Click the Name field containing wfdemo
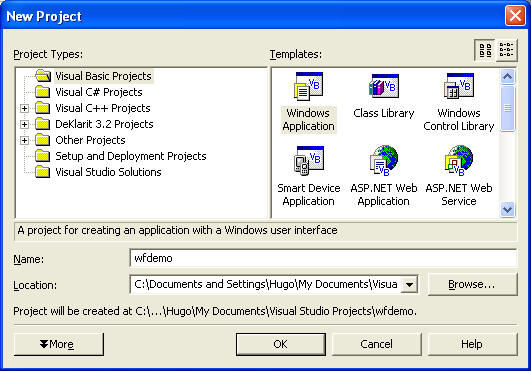531x371 pixels. (323, 258)
